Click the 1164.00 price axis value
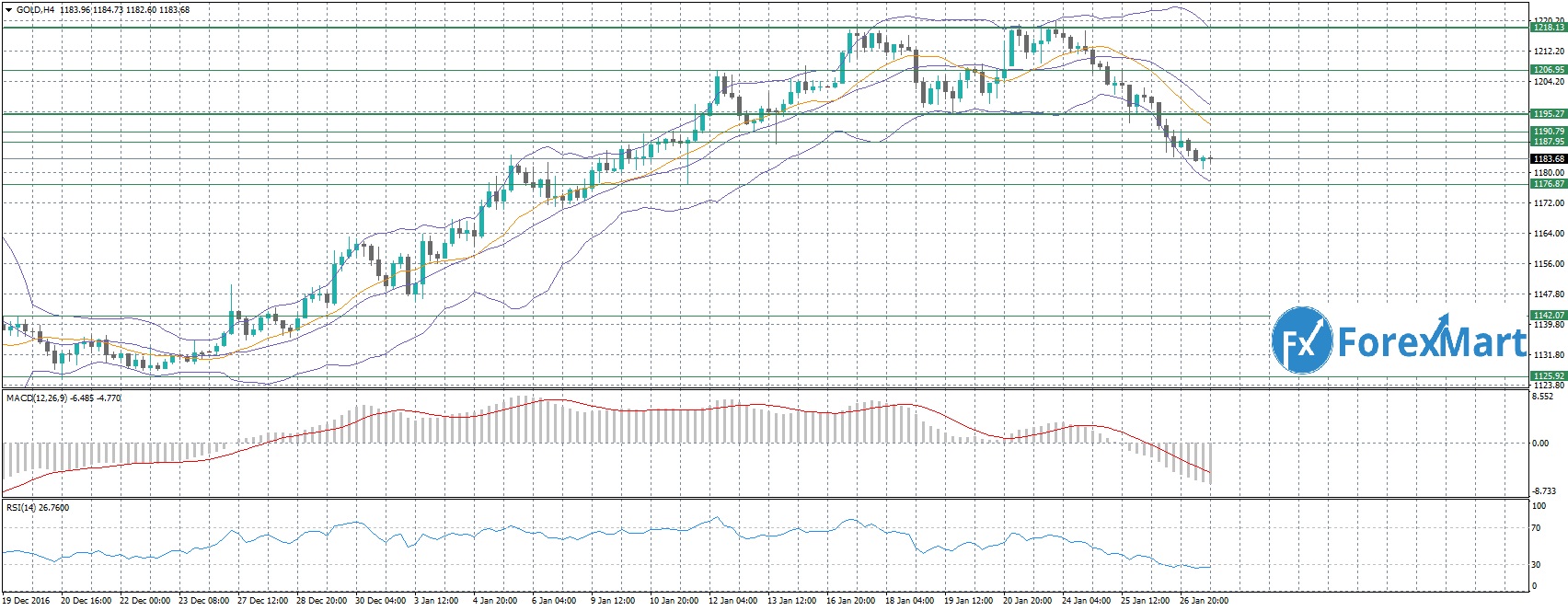Screen dimensions: 1568x611 click(1548, 234)
